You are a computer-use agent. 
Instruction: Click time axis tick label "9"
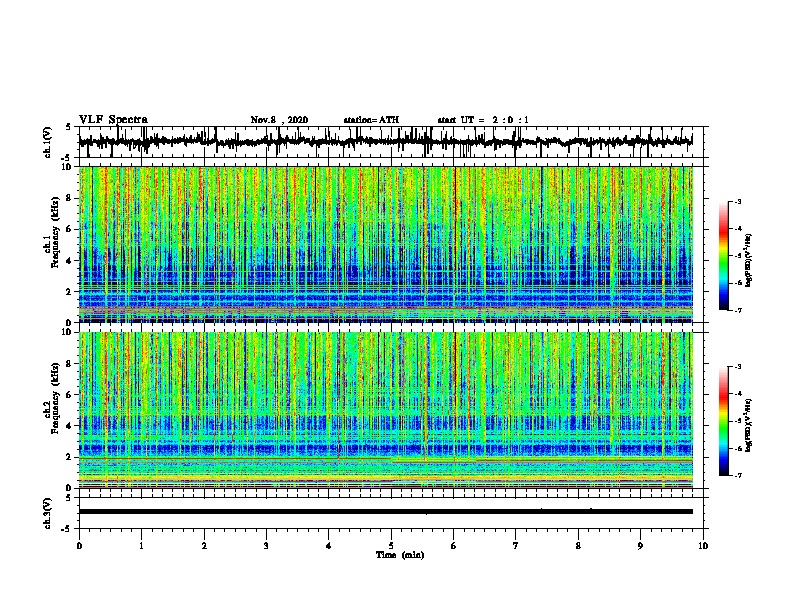[x=640, y=546]
